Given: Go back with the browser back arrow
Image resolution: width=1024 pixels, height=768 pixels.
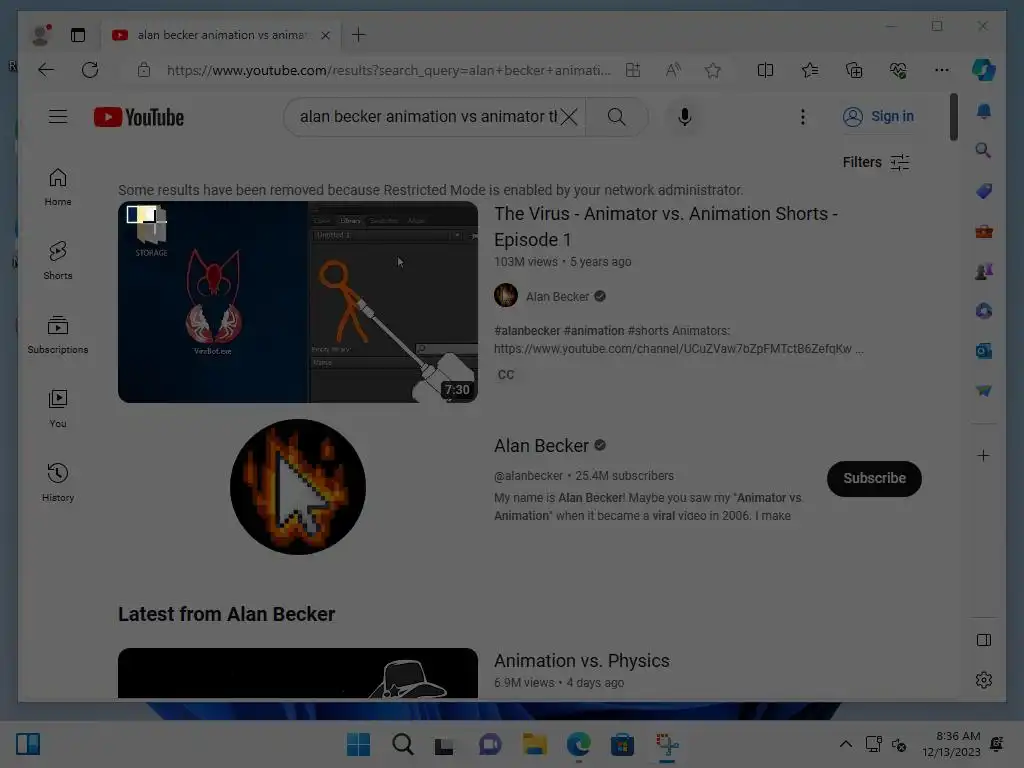Looking at the screenshot, I should click(46, 70).
